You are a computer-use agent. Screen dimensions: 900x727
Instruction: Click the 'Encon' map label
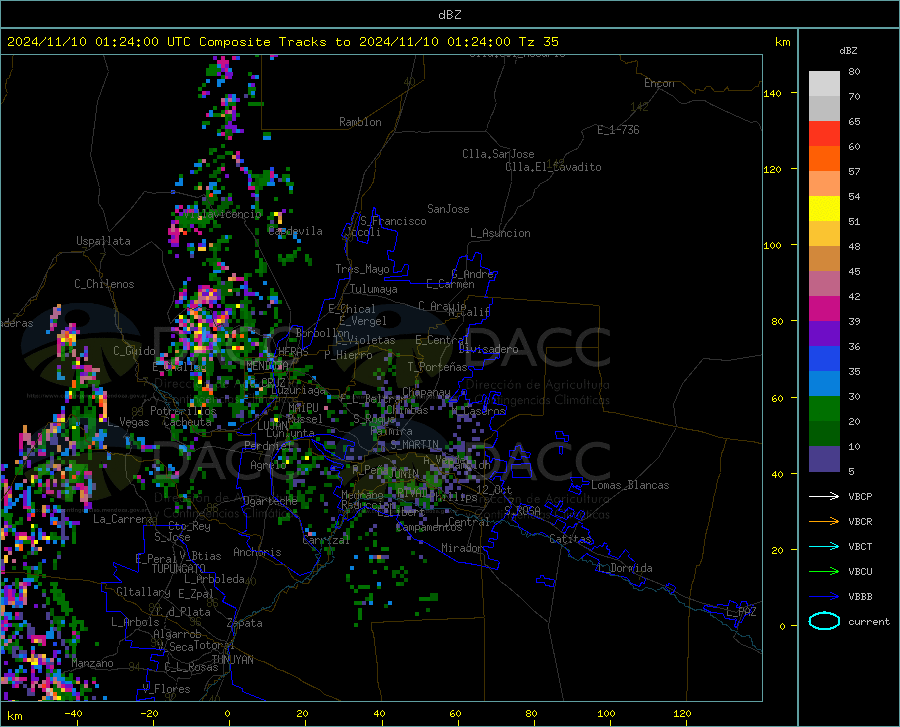point(659,83)
